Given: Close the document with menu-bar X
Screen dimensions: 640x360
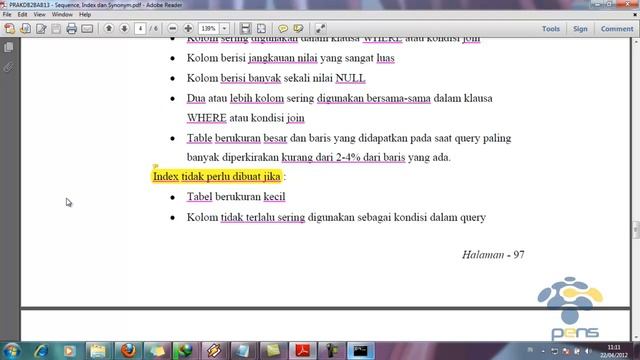Looking at the screenshot, I should click(635, 14).
